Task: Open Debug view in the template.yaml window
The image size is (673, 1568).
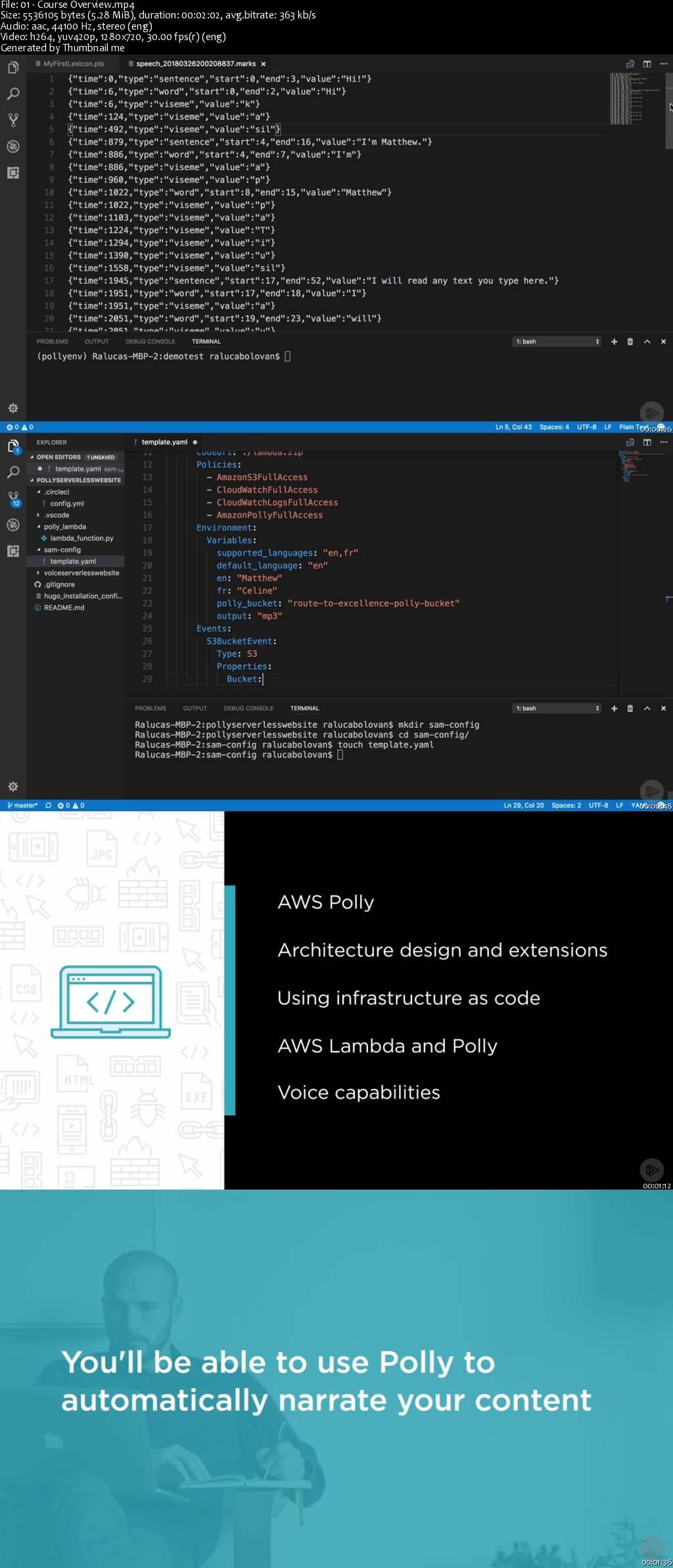Action: (12, 525)
